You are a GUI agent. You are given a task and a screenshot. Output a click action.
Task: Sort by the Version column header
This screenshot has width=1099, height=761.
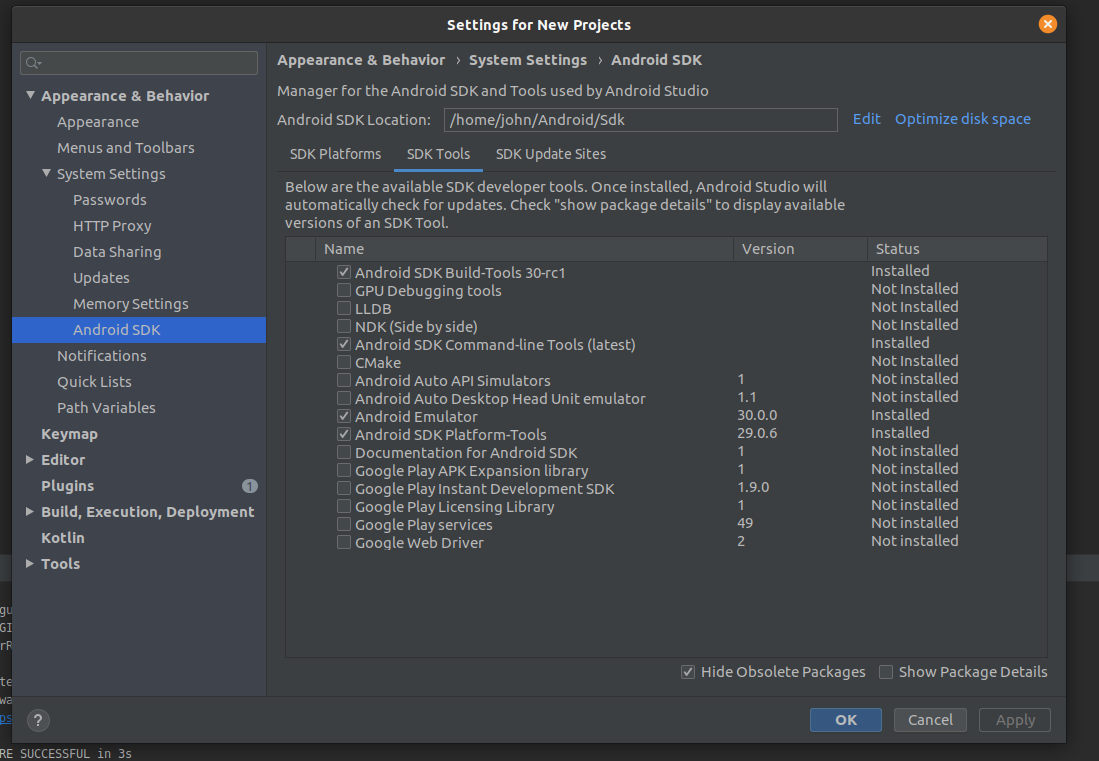(800, 249)
